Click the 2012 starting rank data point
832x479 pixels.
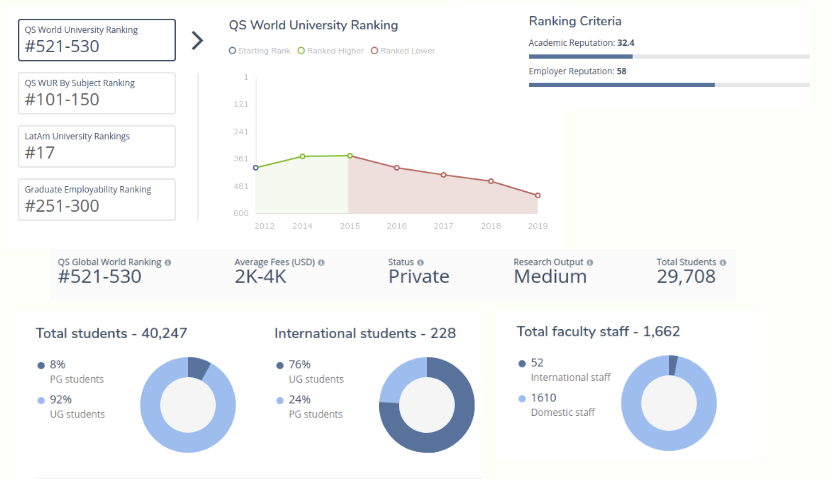[256, 168]
